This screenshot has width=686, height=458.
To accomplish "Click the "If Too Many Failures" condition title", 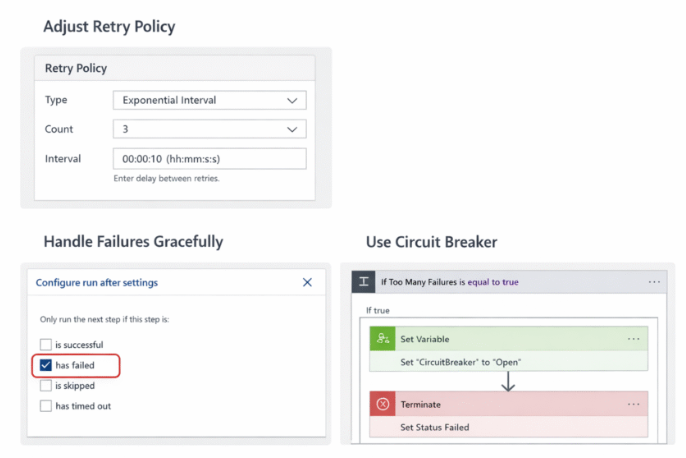I will coord(449,282).
